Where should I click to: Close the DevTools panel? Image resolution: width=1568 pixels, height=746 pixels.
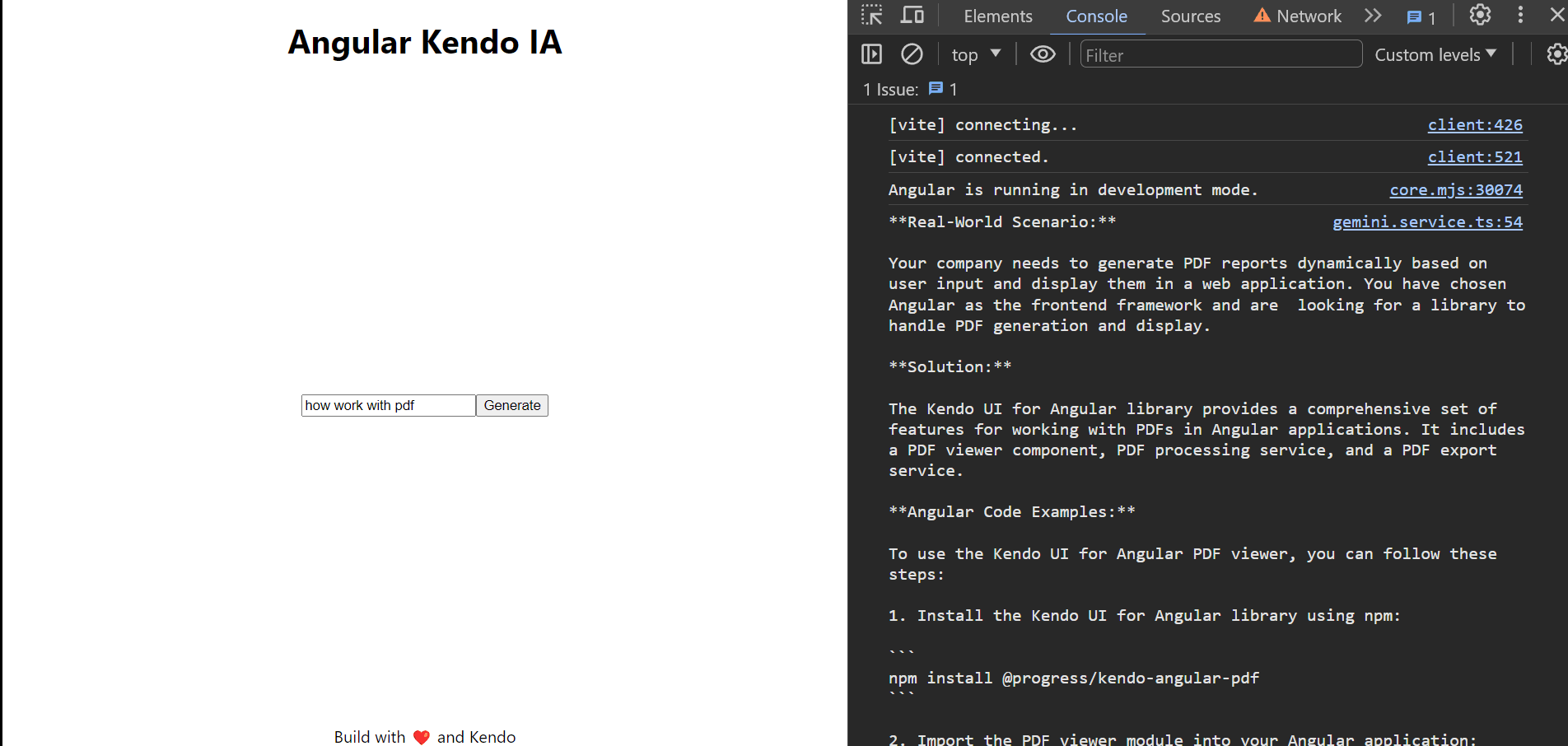pos(1556,16)
